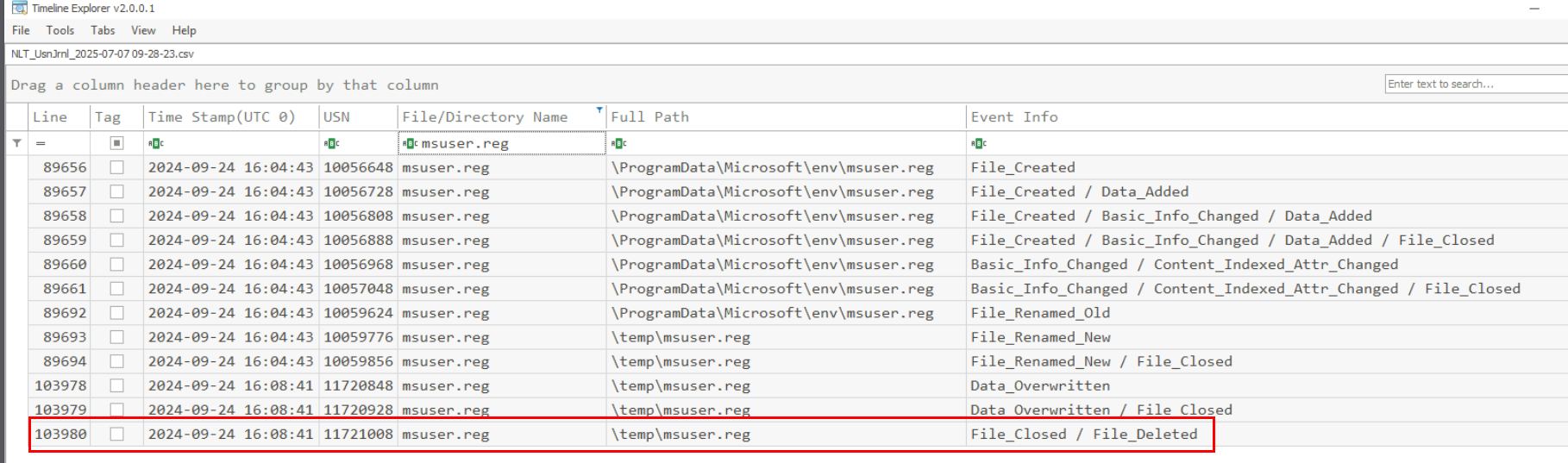
Task: Sort by the Event Info column header
Action: (1014, 117)
